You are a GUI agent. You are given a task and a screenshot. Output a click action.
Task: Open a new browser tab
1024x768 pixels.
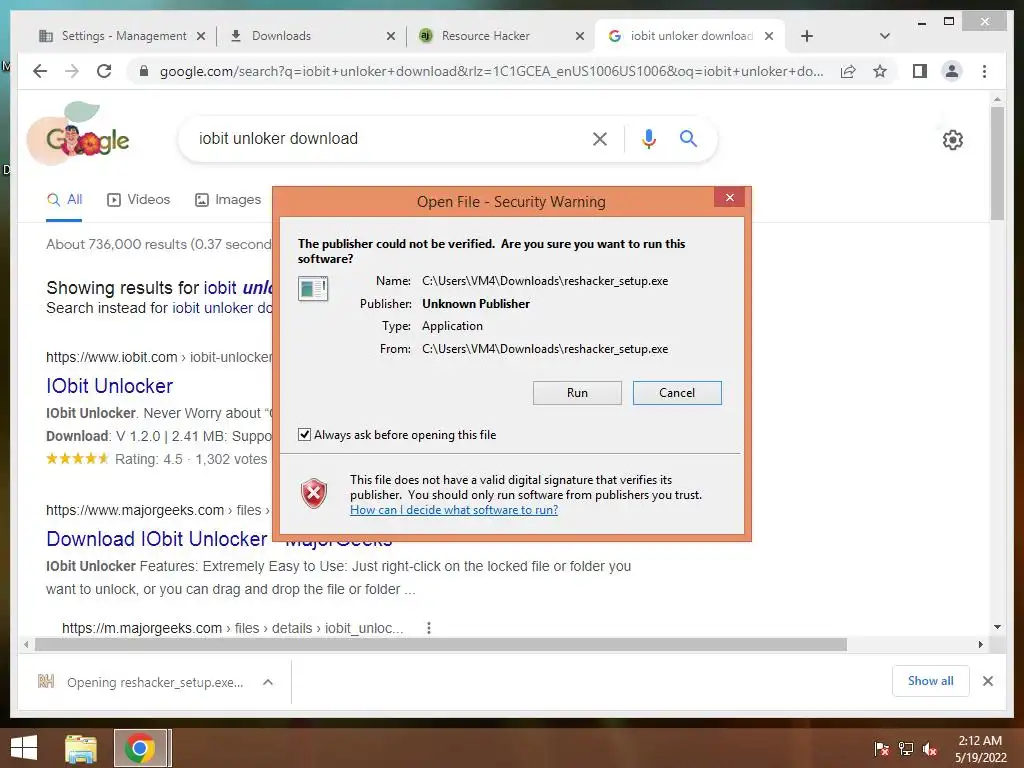(807, 36)
